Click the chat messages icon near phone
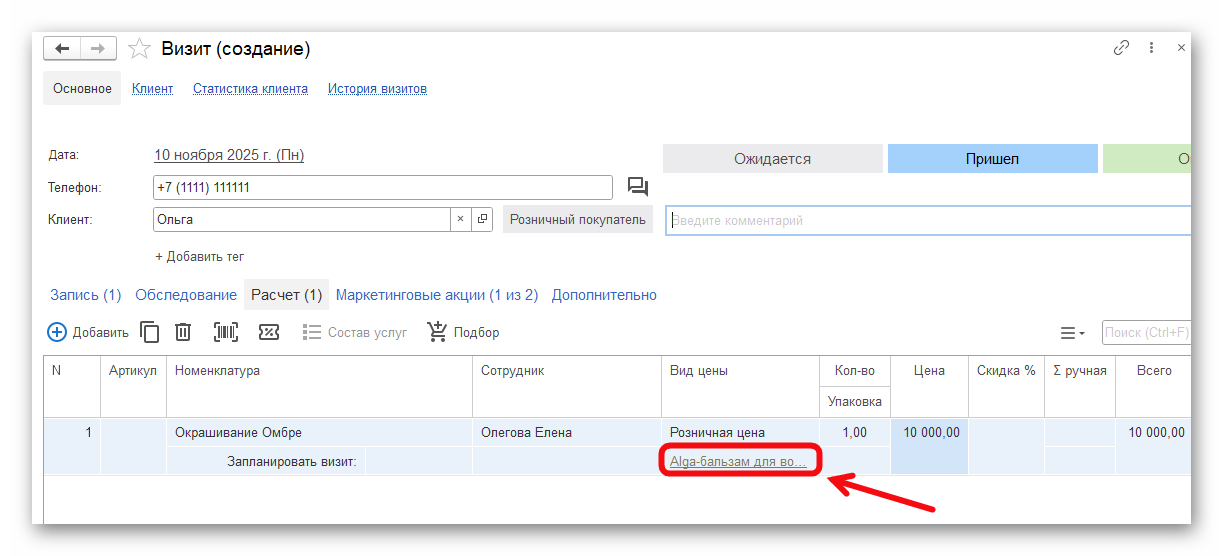The height and width of the screenshot is (556, 1223). point(637,187)
